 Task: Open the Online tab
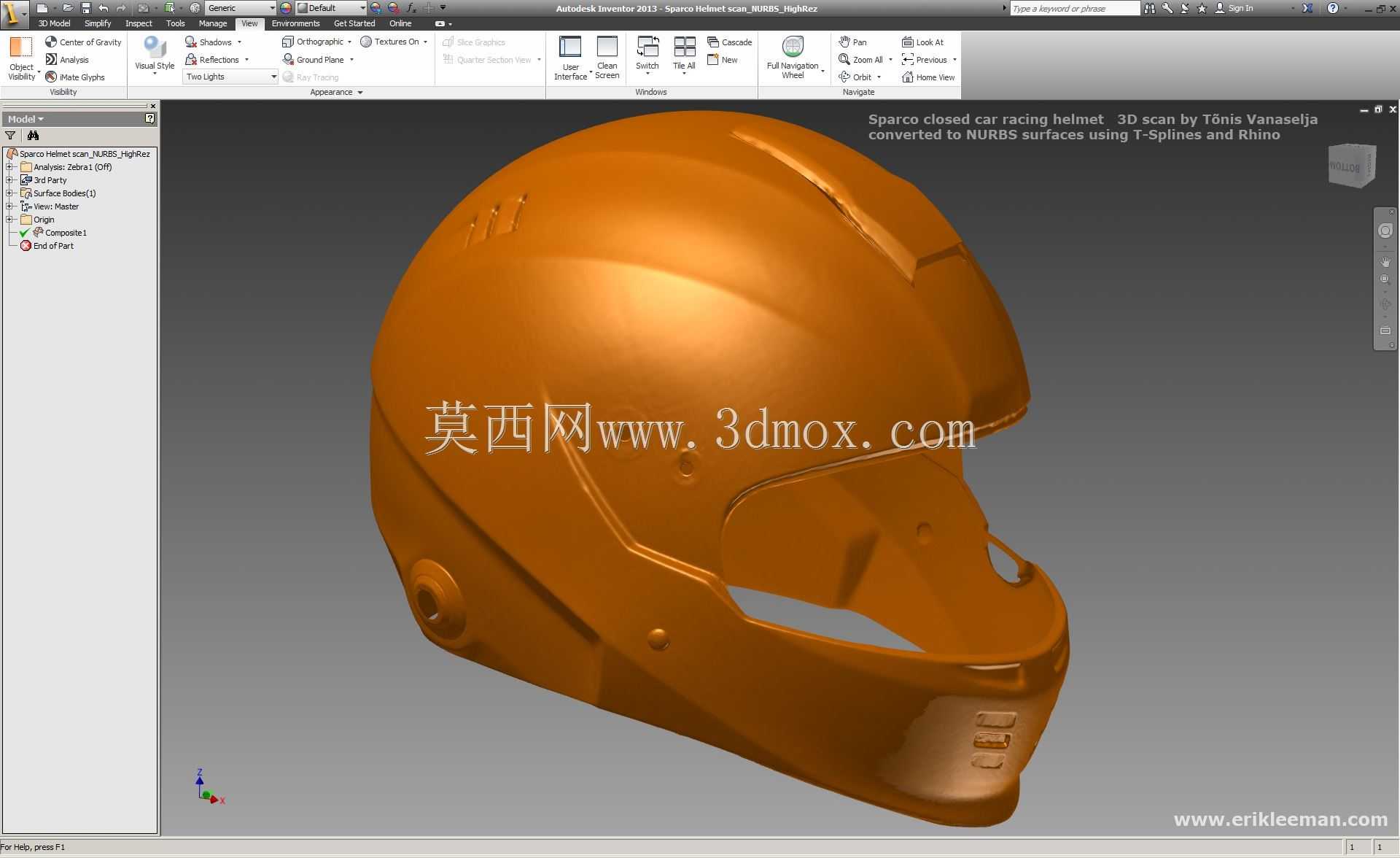400,23
